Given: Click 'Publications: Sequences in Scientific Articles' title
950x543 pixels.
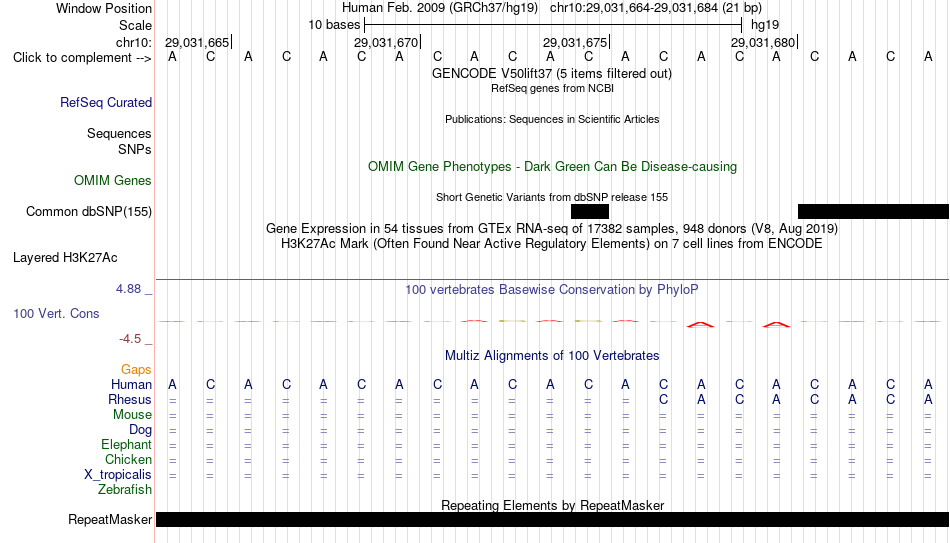Looking at the screenshot, I should click(552, 119).
